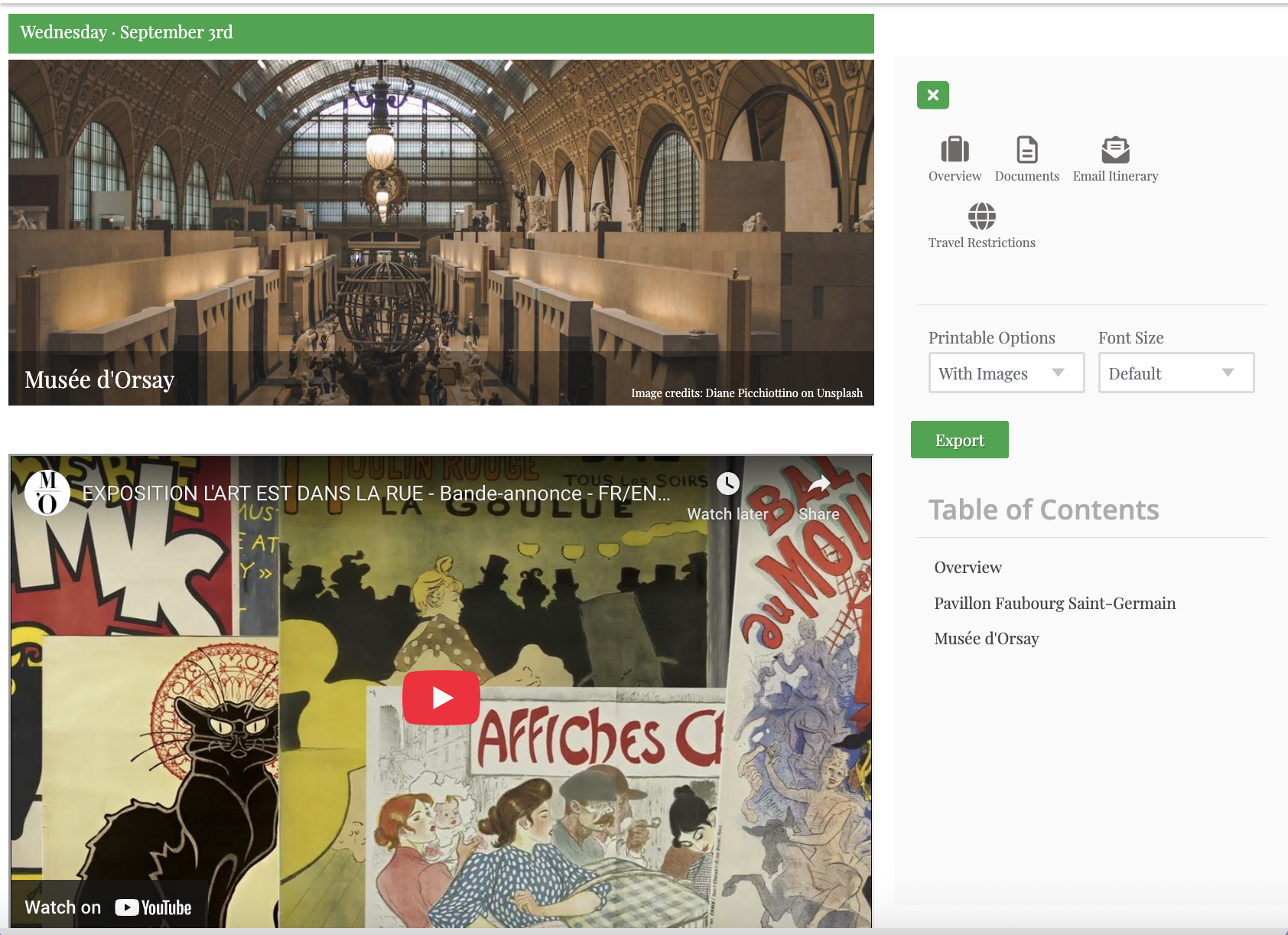
Task: Close the side panel with green X button
Action: tap(932, 95)
